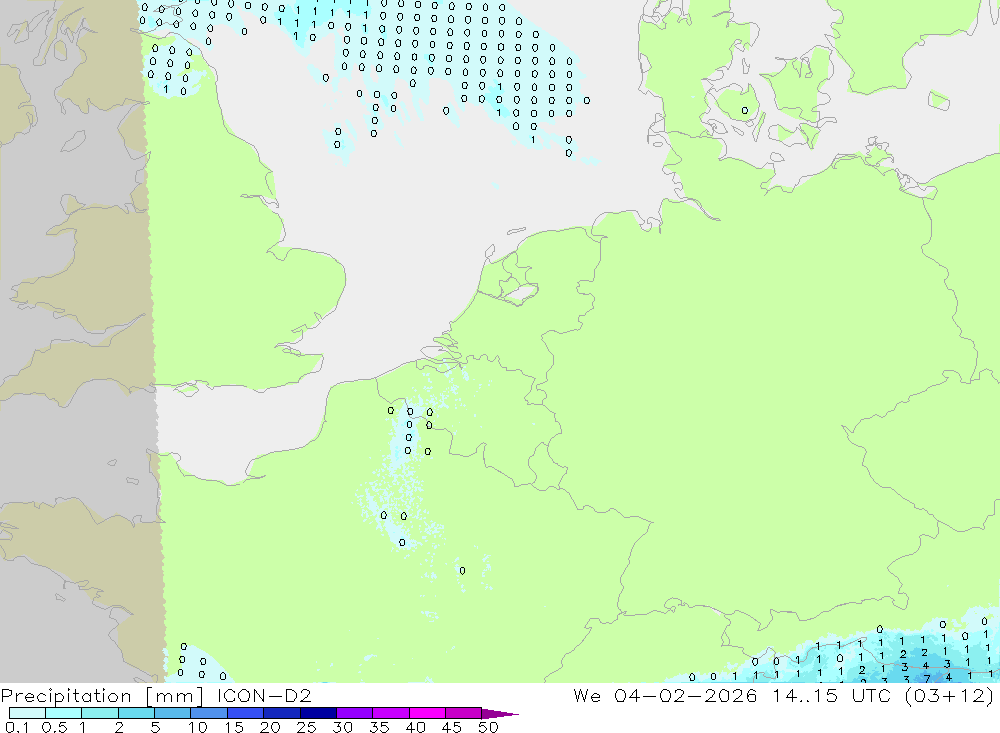The width and height of the screenshot is (1000, 733).
Task: Click the '[mm]' unit label
Action: [174, 696]
